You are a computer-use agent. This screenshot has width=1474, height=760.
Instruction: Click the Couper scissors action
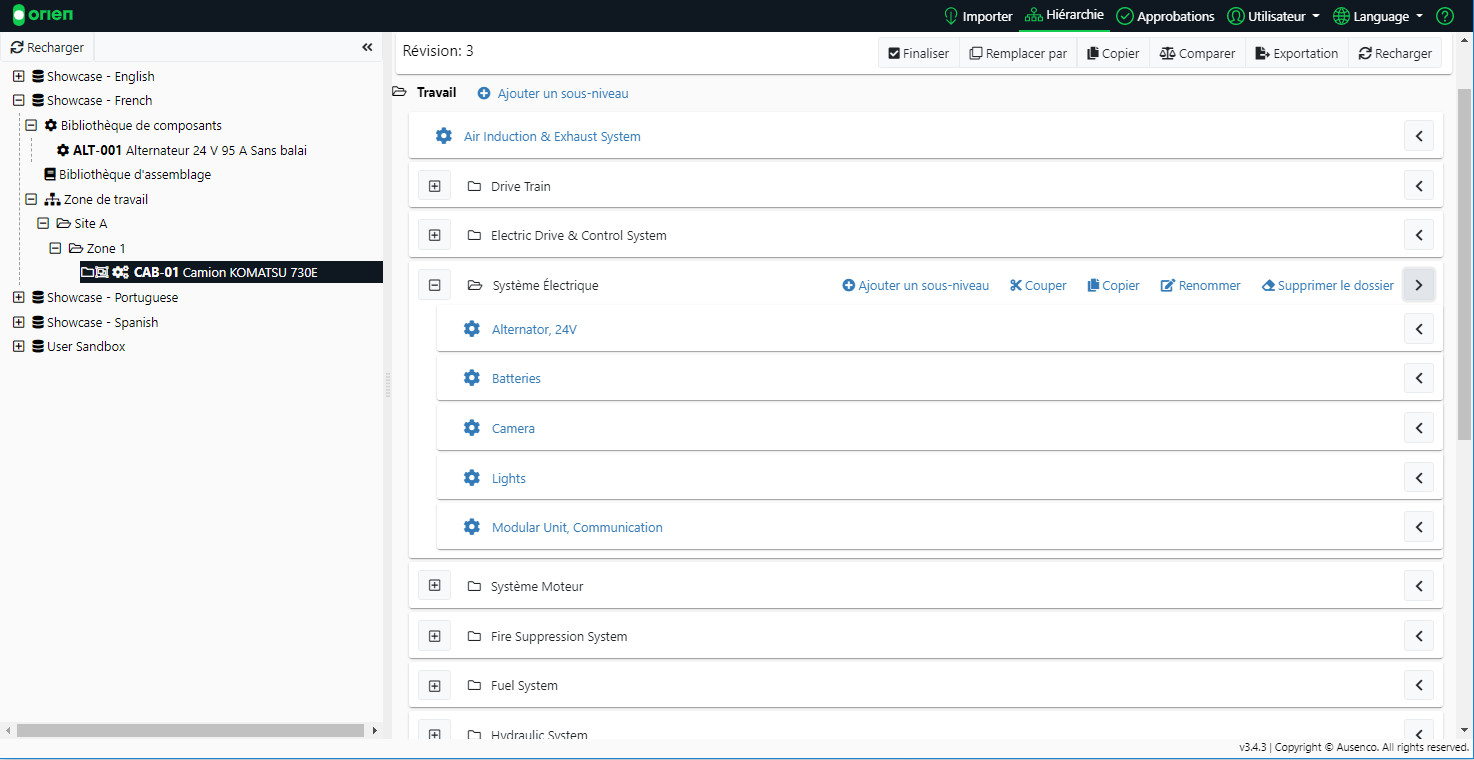(1038, 286)
